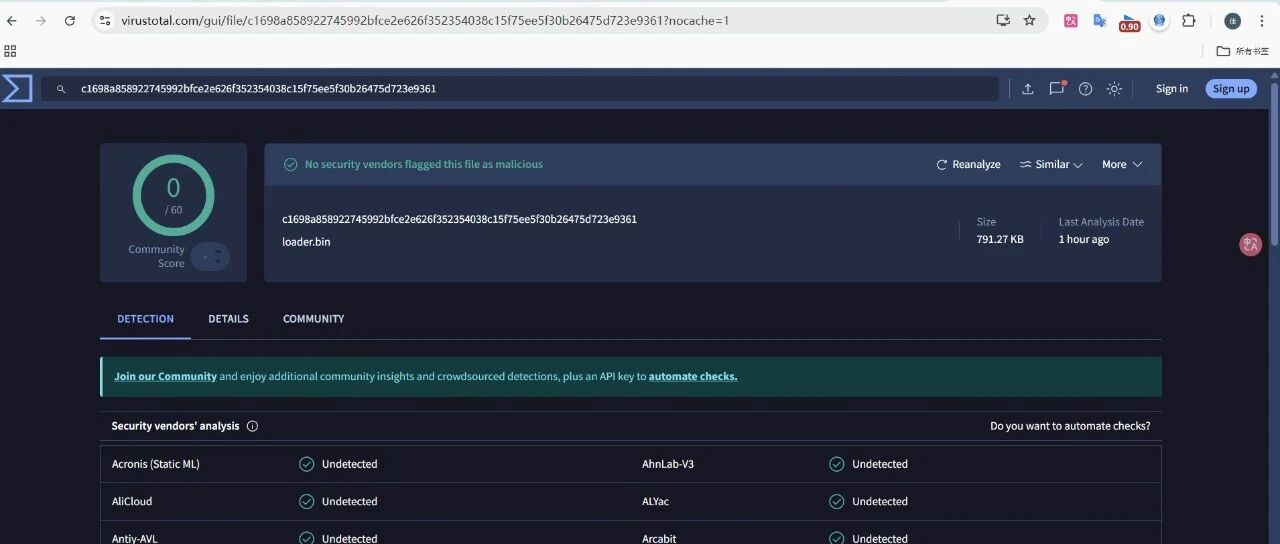Open the notifications chat icon
This screenshot has width=1280, height=544.
click(x=1056, y=88)
